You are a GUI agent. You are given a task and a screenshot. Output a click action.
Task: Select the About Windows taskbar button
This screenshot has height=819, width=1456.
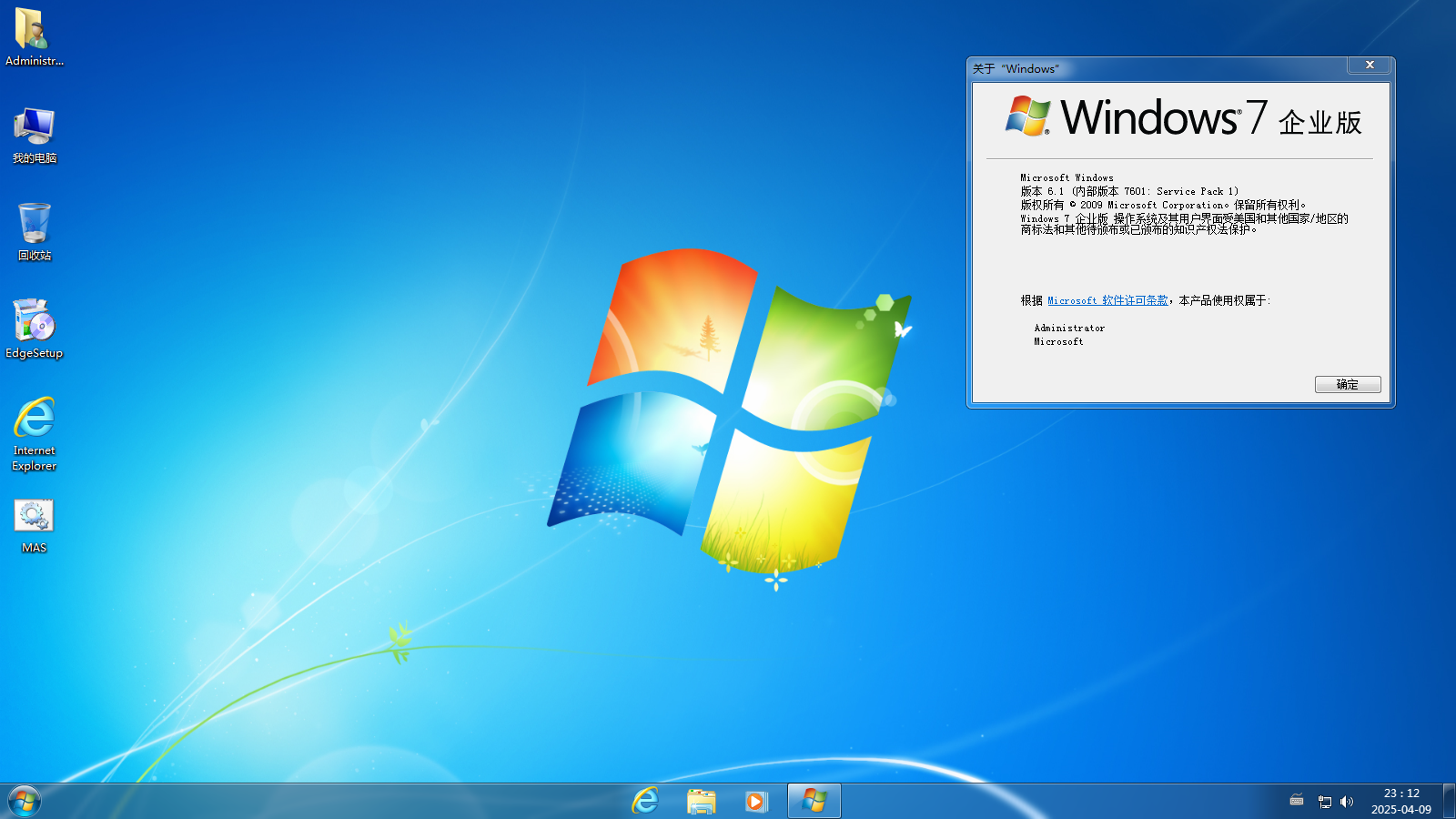(814, 801)
